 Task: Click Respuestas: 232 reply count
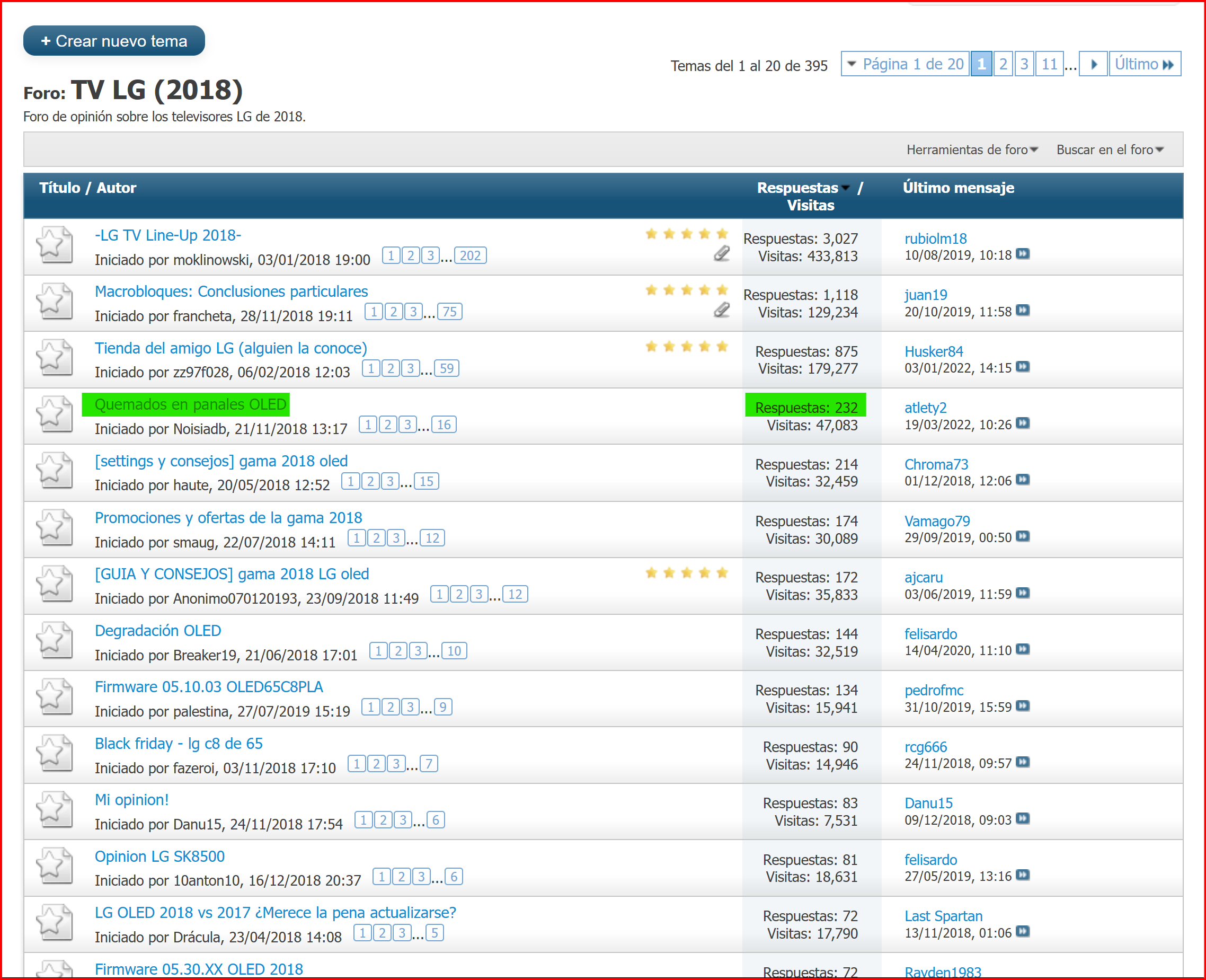[x=806, y=408]
